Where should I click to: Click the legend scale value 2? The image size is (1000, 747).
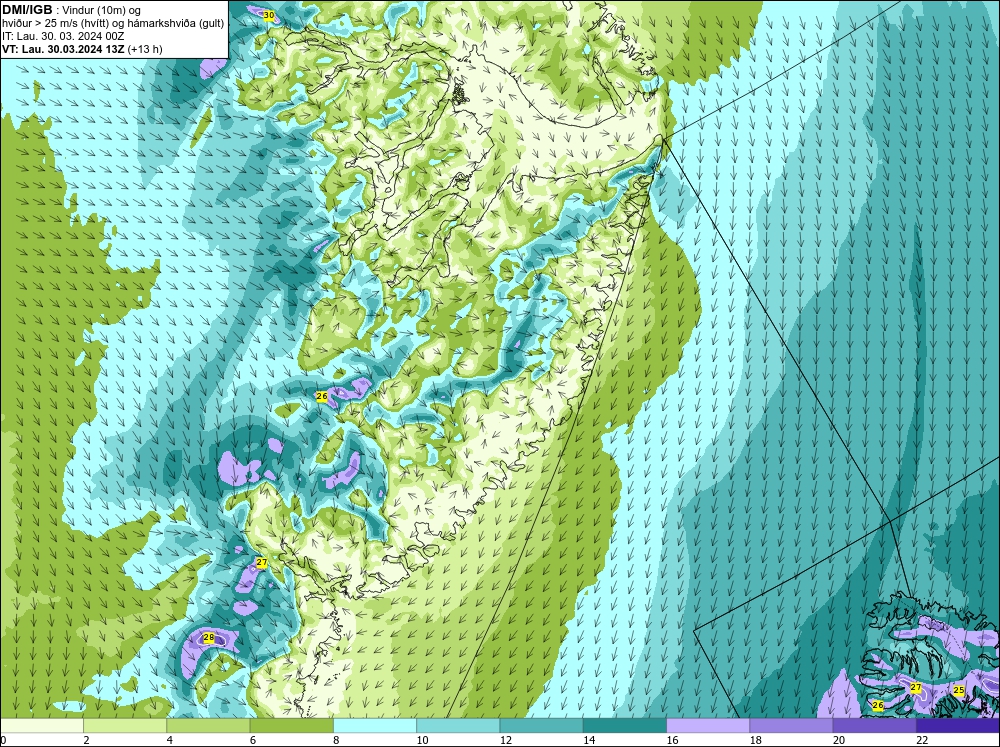pos(86,739)
